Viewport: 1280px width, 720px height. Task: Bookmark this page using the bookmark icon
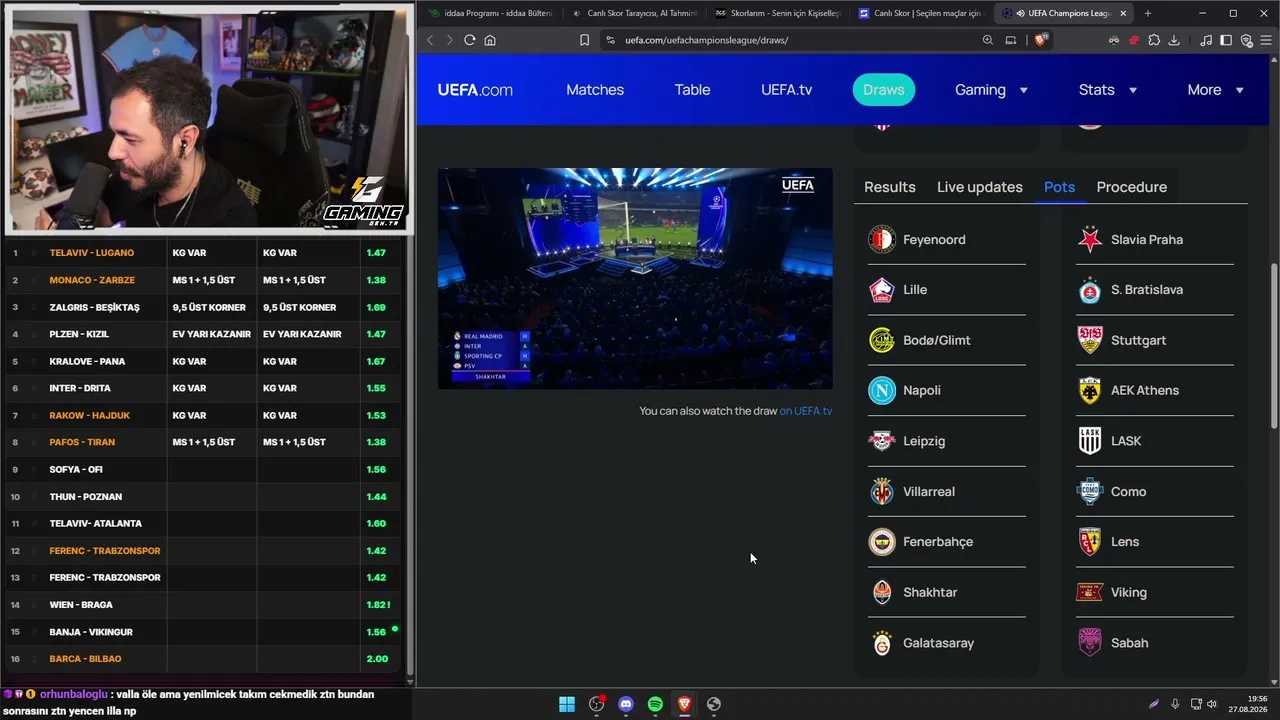pos(584,40)
